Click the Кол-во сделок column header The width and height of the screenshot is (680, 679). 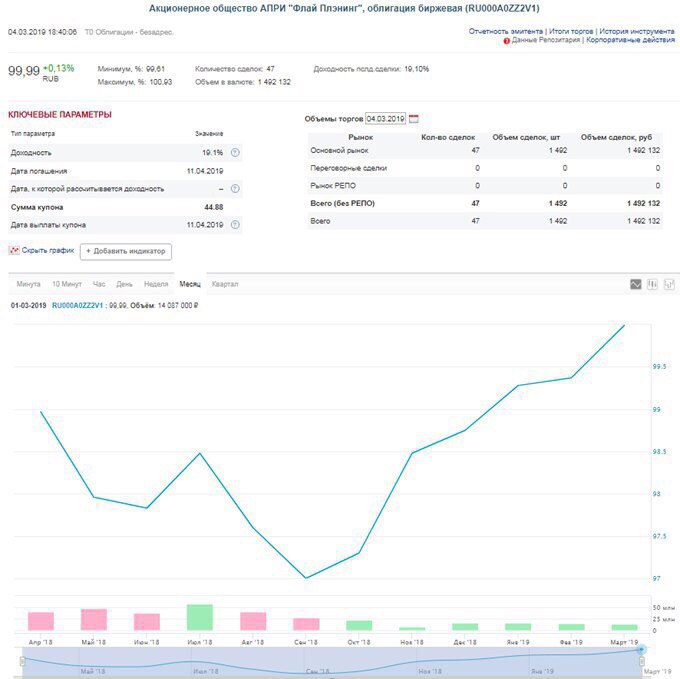point(448,137)
